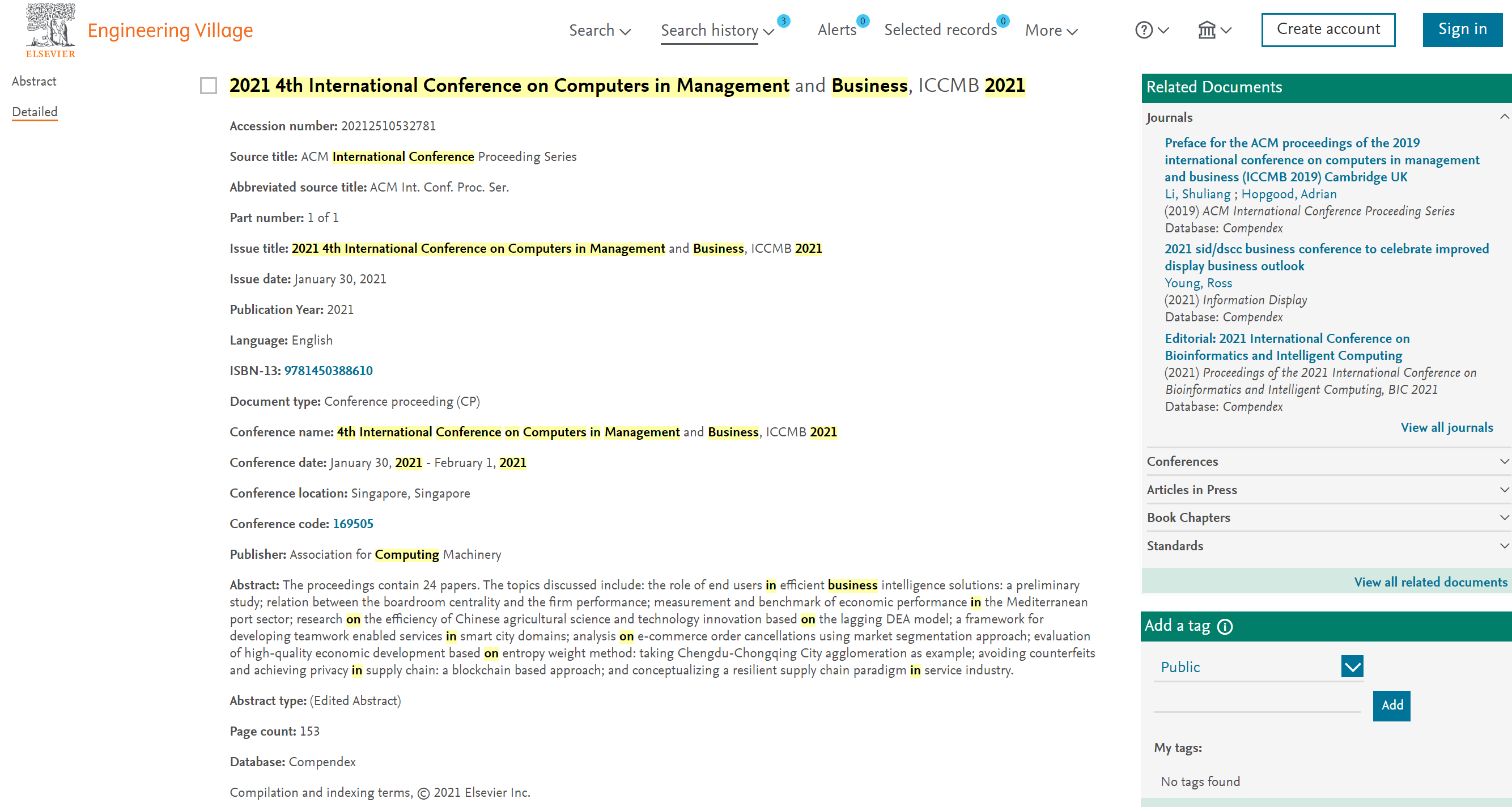Click the No tags found text

point(1200,781)
